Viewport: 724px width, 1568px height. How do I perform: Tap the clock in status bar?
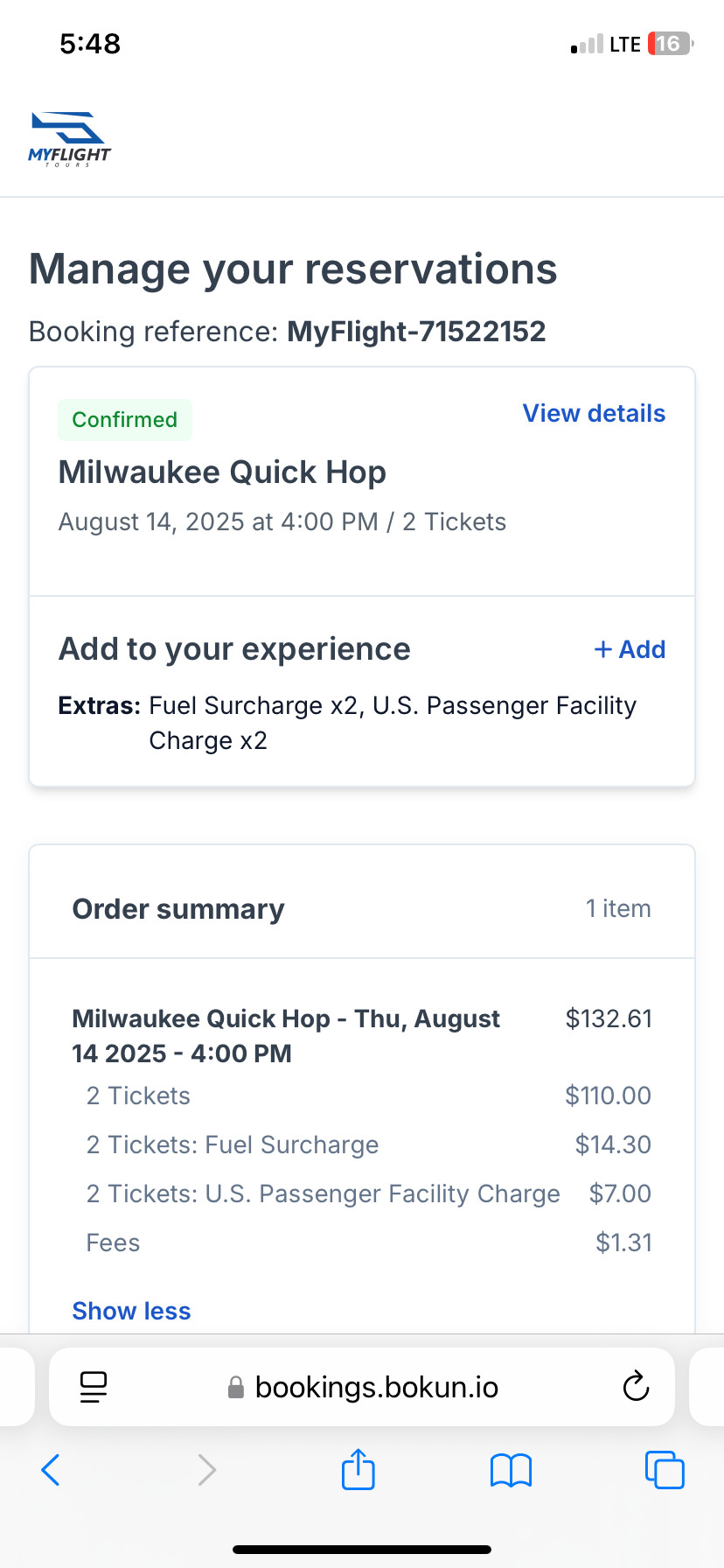click(x=90, y=44)
